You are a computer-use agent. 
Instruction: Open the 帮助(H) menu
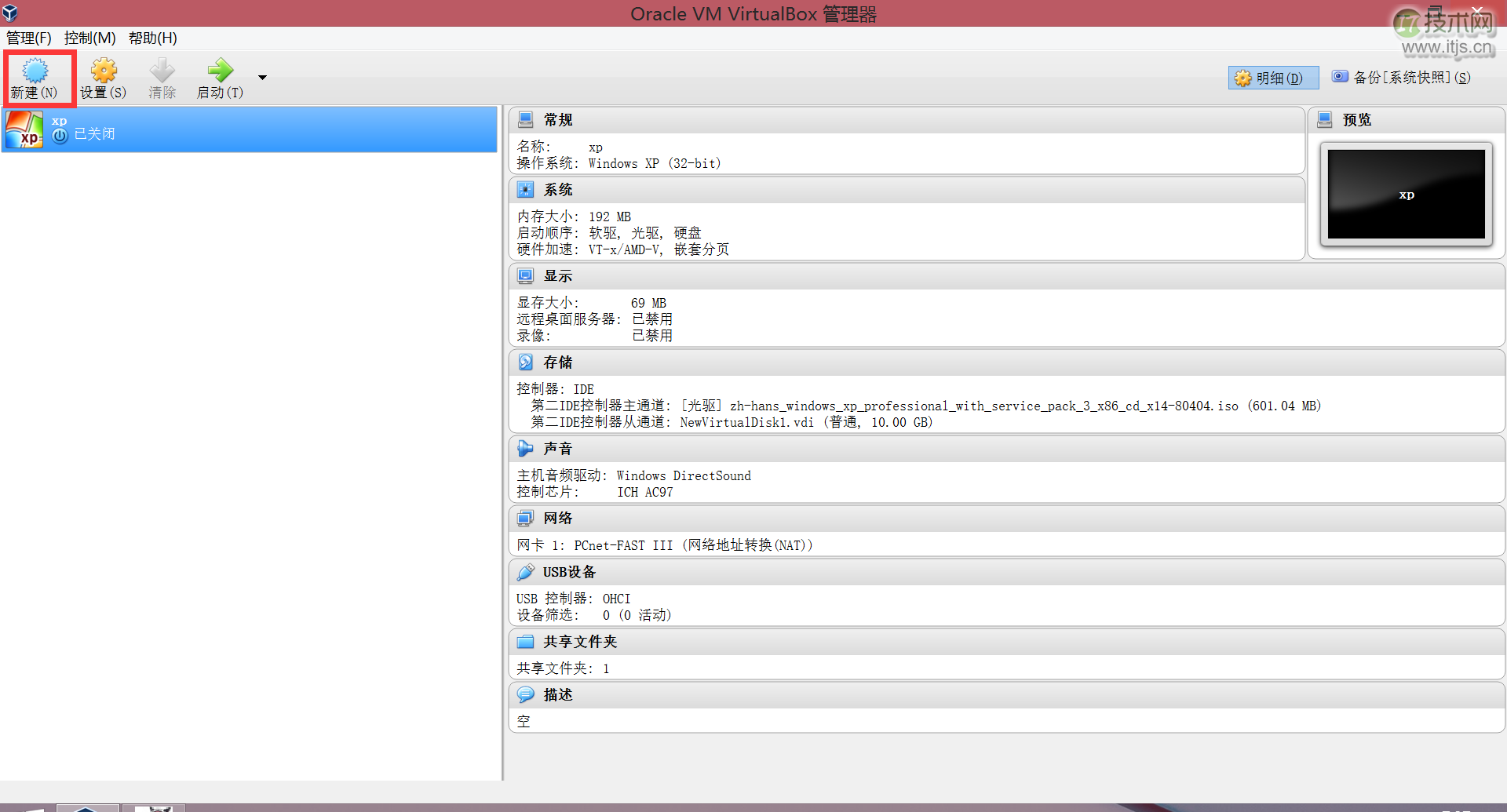click(x=152, y=38)
